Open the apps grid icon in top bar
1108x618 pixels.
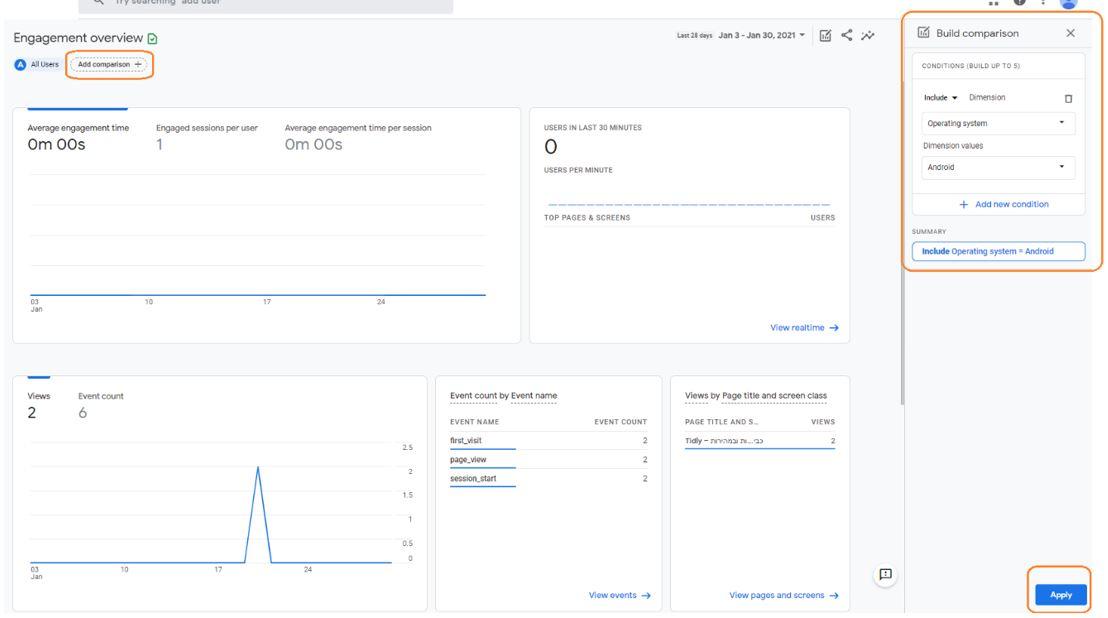(x=994, y=2)
